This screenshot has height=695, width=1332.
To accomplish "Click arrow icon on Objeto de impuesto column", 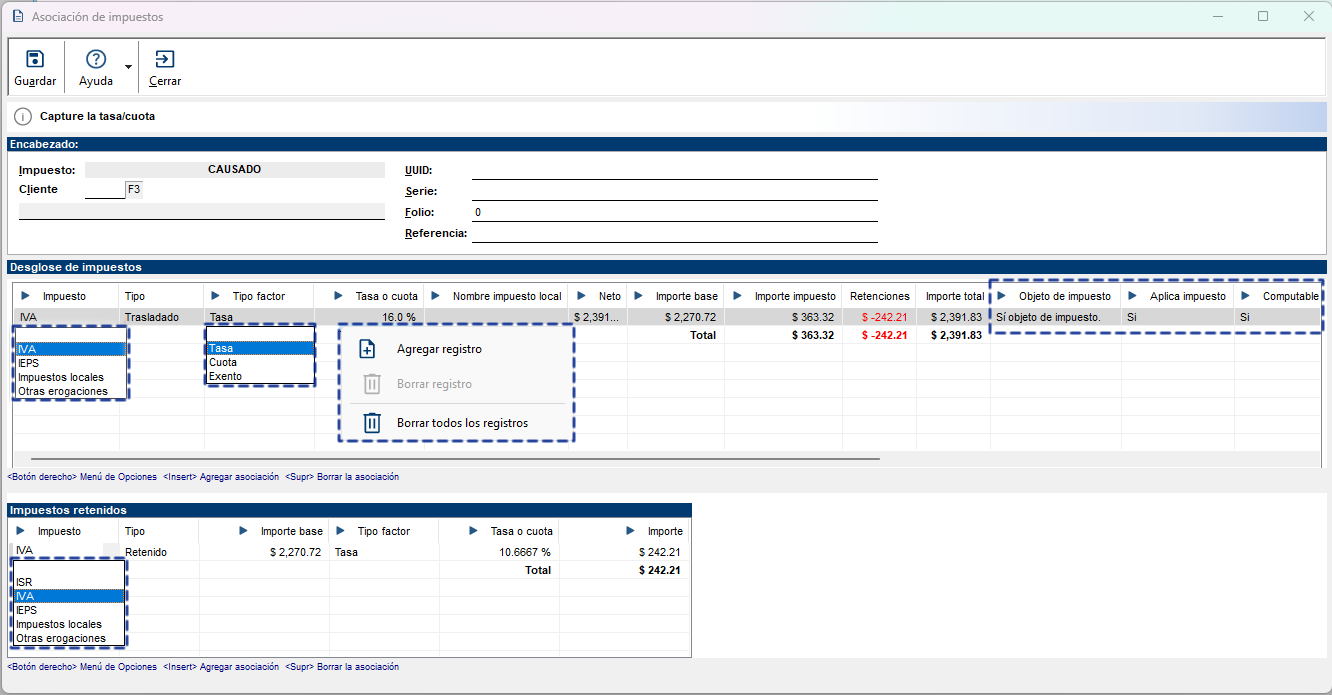I will pos(1003,296).
